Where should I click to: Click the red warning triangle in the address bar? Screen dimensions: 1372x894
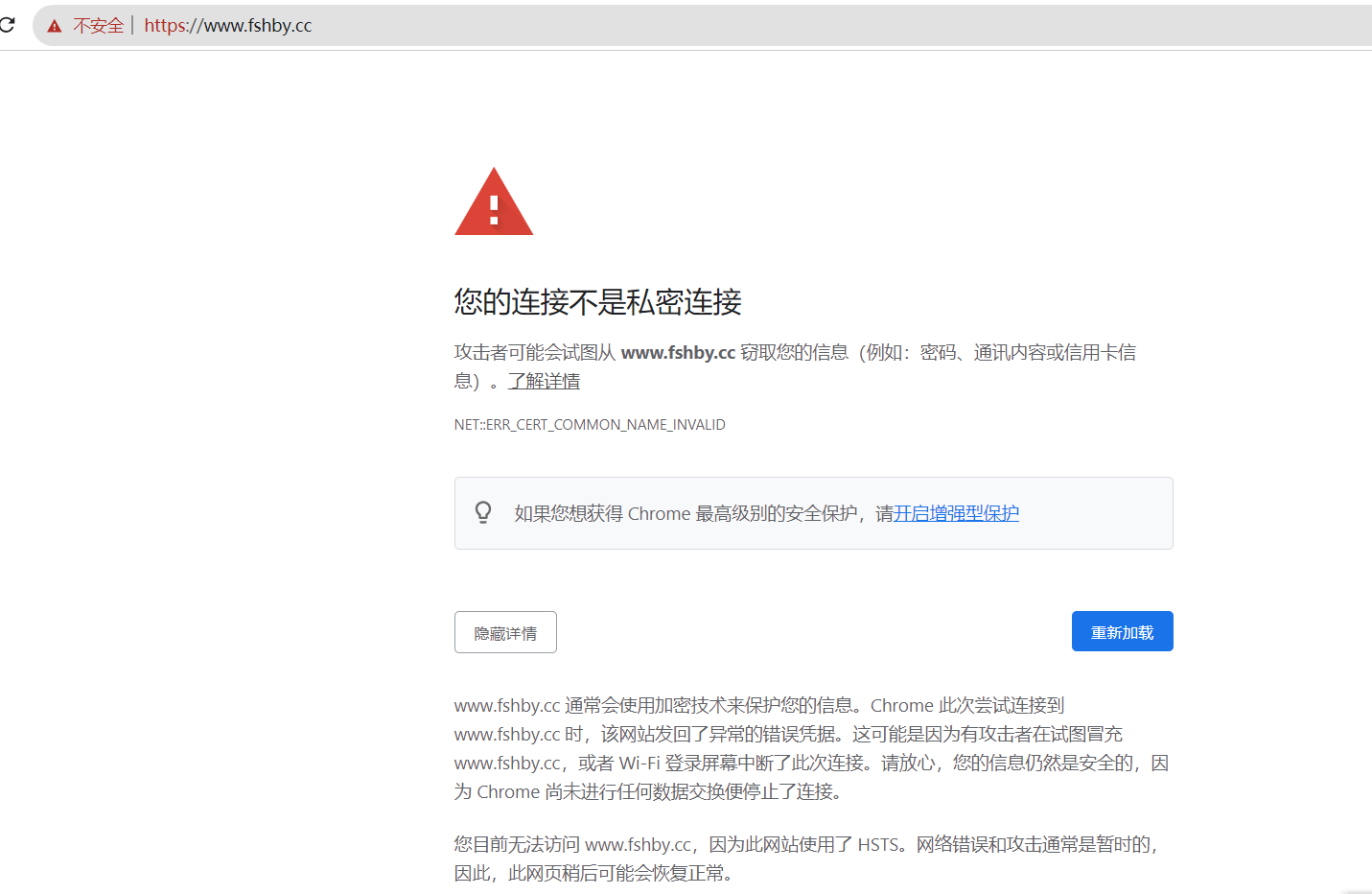pyautogui.click(x=55, y=26)
